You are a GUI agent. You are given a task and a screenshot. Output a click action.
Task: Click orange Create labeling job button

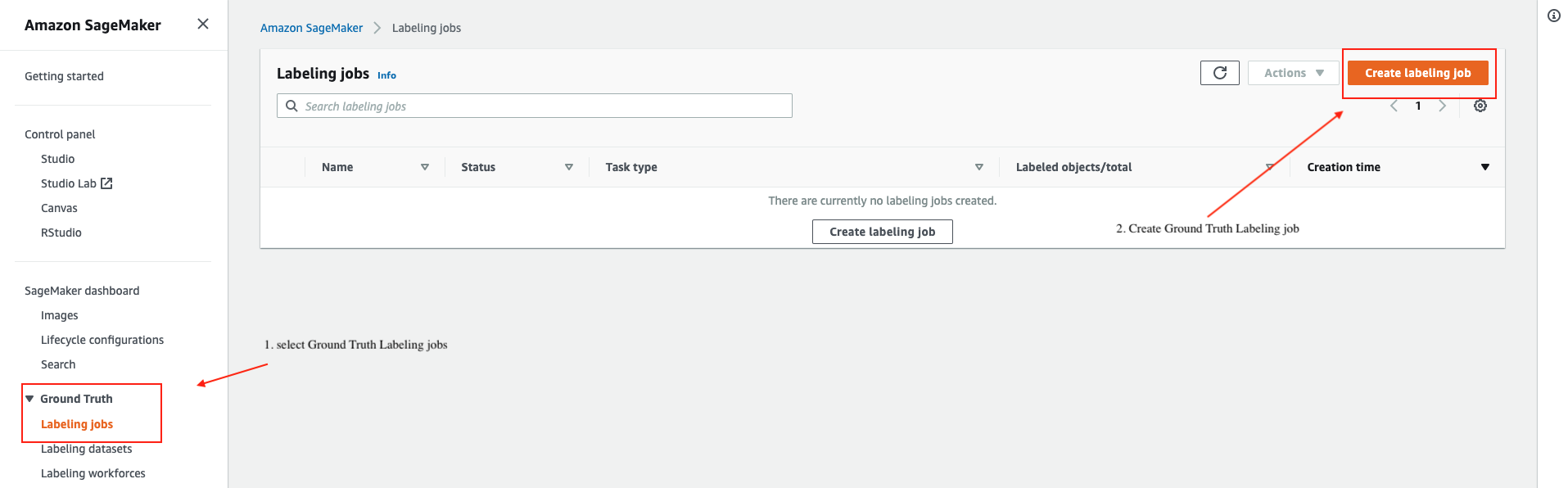pos(1417,73)
